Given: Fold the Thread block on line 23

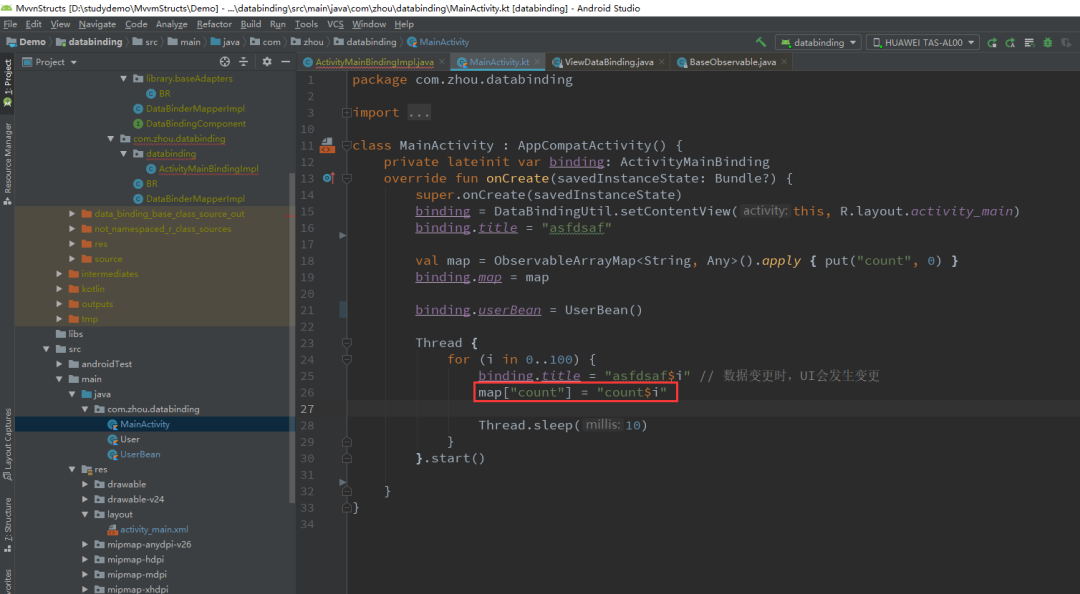Looking at the screenshot, I should coord(346,343).
